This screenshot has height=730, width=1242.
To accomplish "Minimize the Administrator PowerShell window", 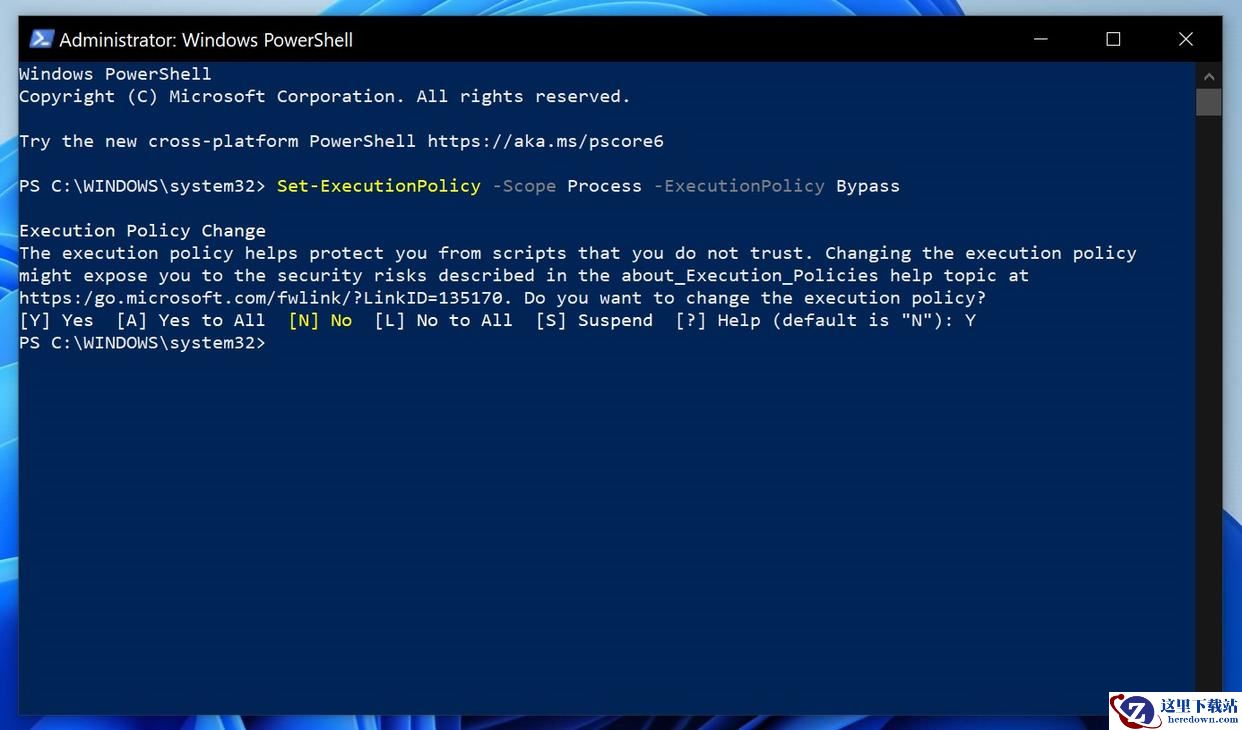I will tap(1041, 40).
